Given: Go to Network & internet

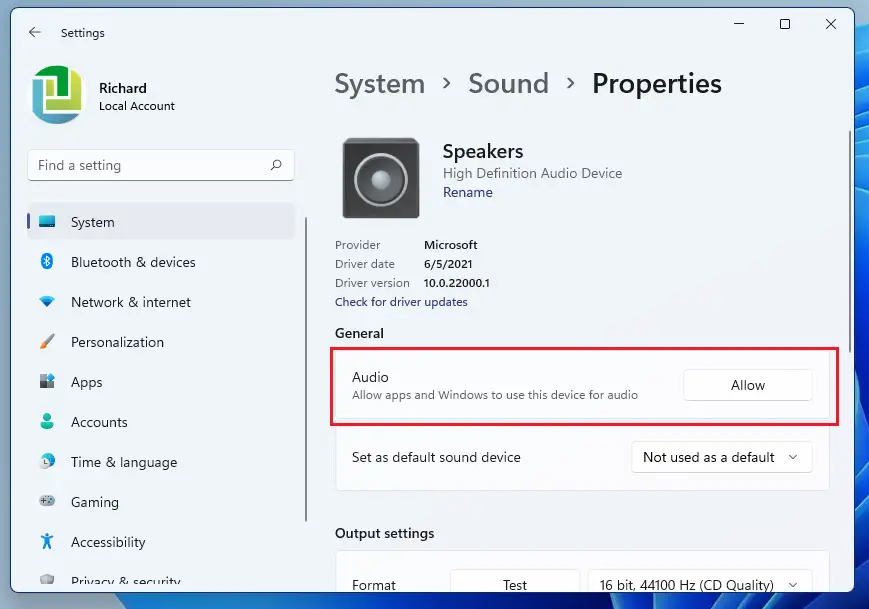Looking at the screenshot, I should (x=161, y=301).
